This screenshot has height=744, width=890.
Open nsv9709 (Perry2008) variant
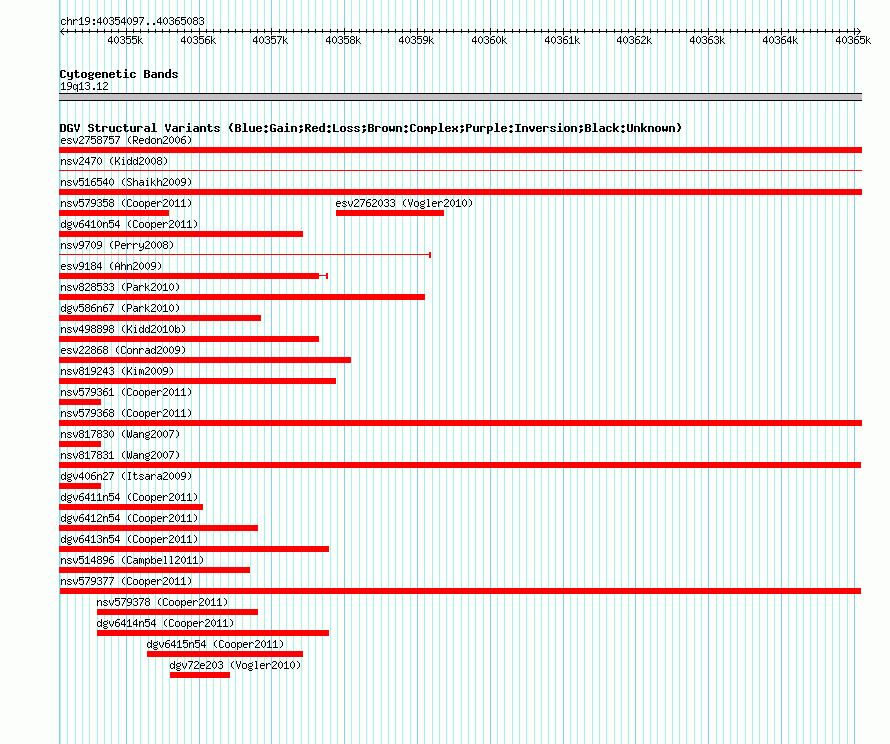click(117, 245)
